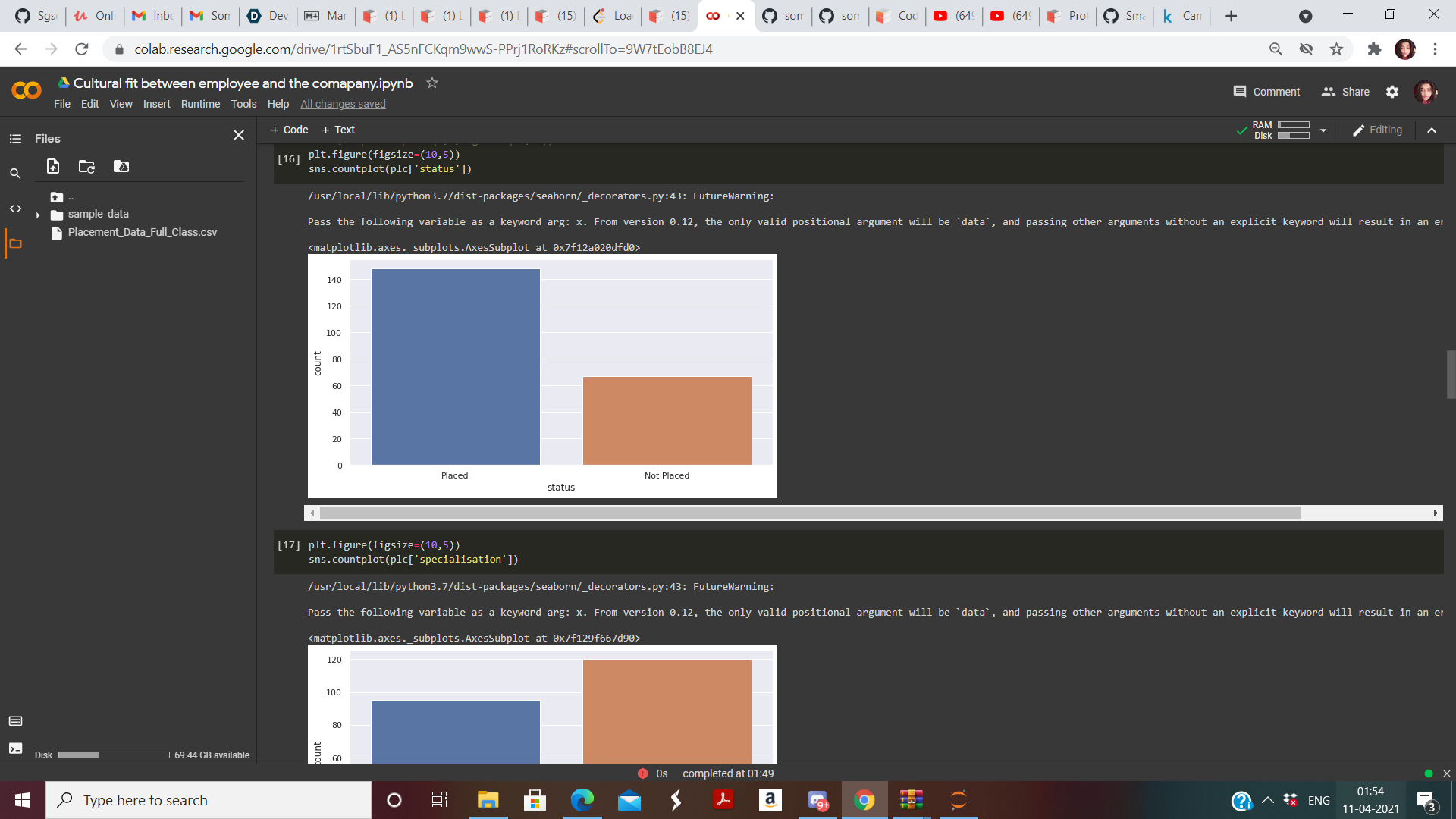Click the Refresh files folder icon
Image resolution: width=1456 pixels, height=819 pixels.
(86, 166)
